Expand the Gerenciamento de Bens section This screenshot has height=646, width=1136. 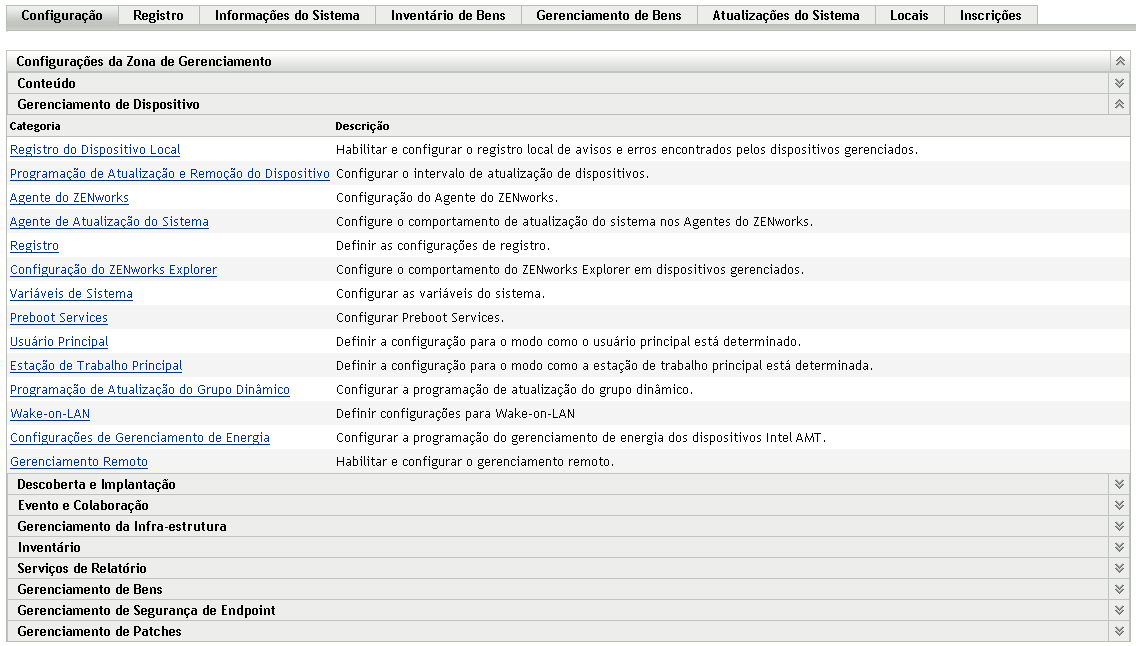click(x=1119, y=589)
